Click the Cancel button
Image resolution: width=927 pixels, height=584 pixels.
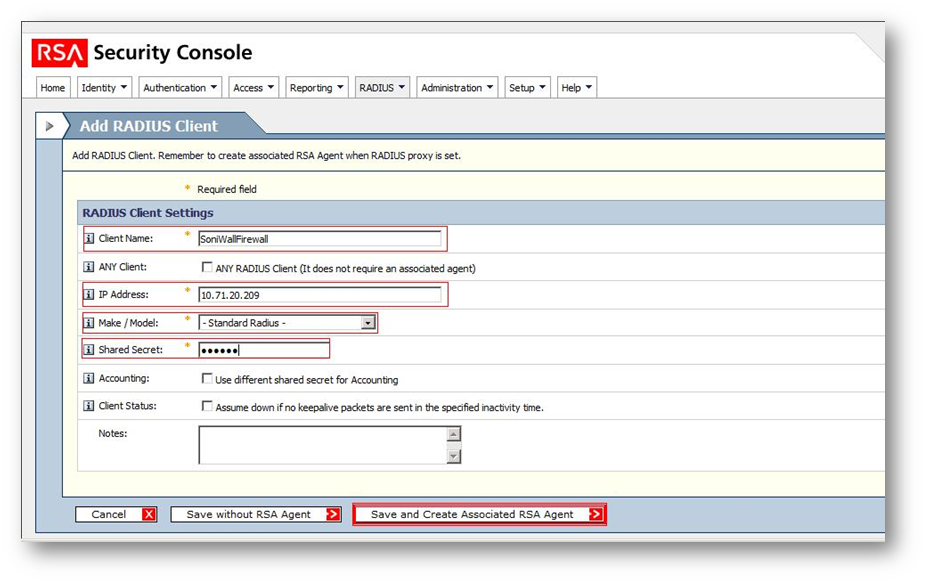116,514
